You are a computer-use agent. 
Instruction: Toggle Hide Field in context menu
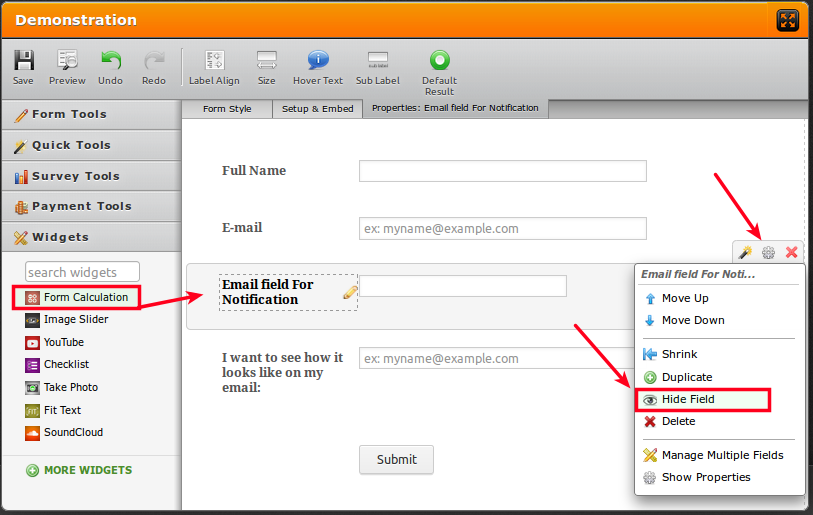point(688,399)
